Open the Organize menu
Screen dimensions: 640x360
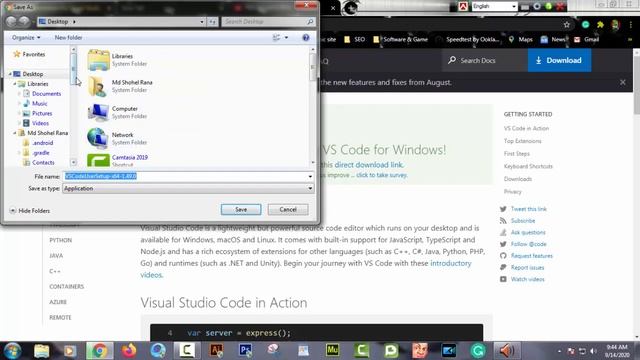[26, 38]
